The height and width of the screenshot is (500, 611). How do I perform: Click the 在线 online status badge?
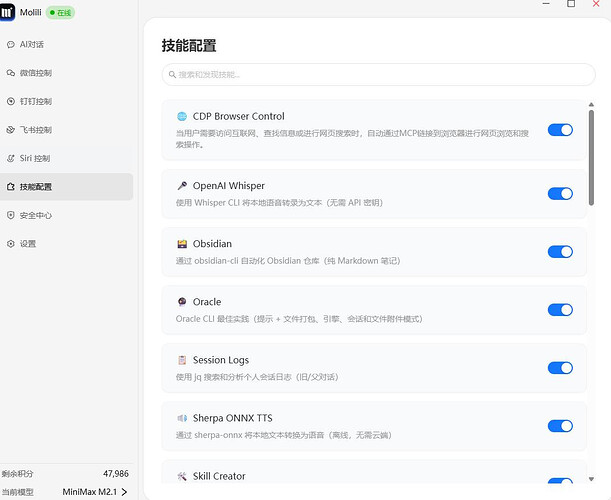click(60, 12)
